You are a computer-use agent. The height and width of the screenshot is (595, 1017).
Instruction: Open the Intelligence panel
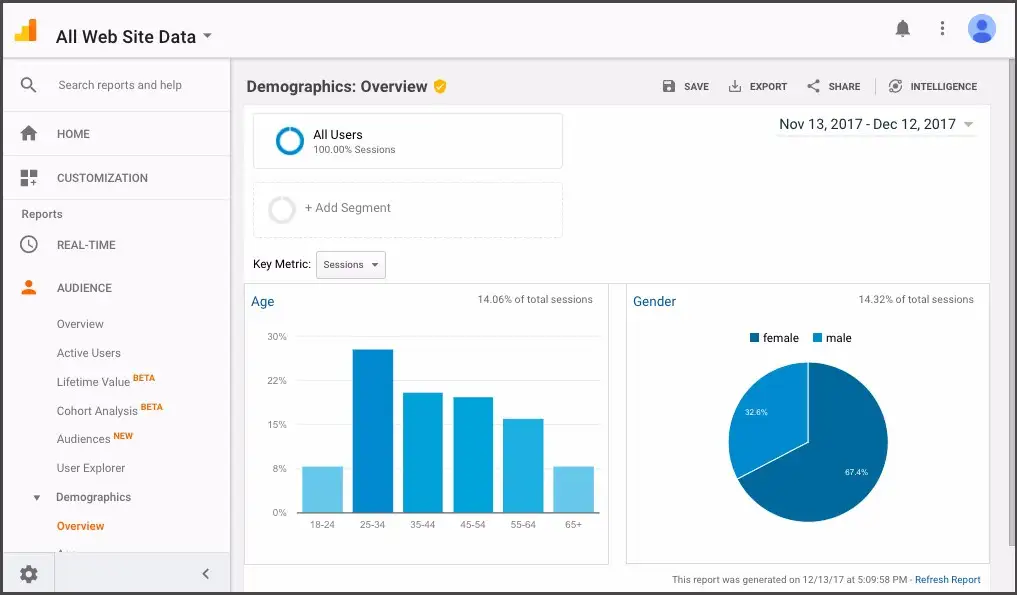tap(932, 86)
